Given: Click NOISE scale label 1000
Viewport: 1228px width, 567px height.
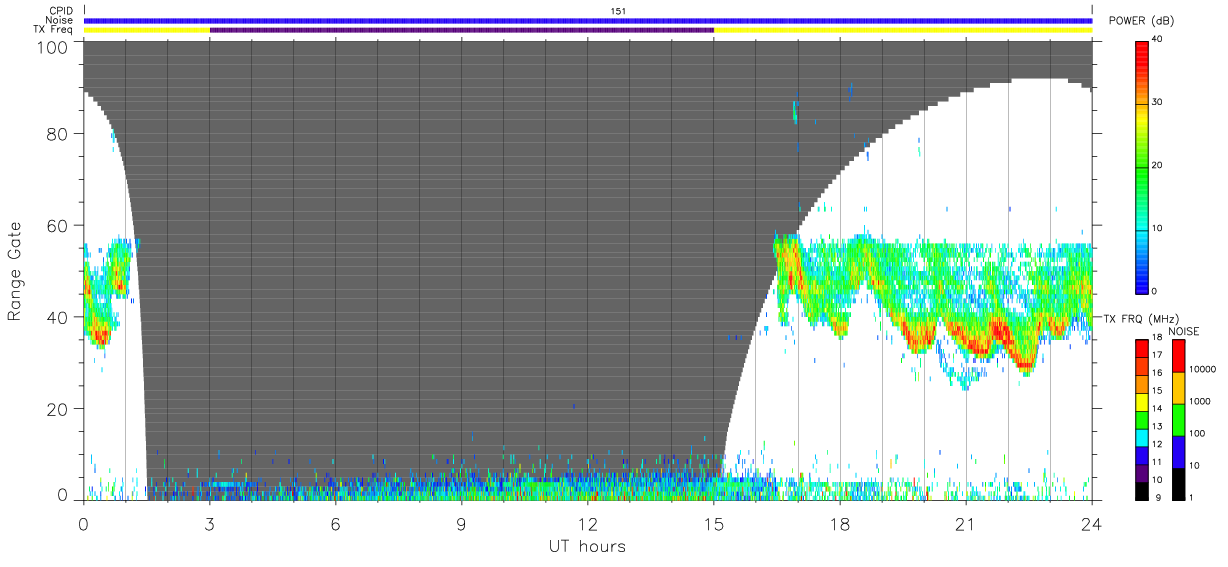Looking at the screenshot, I should (1201, 401).
